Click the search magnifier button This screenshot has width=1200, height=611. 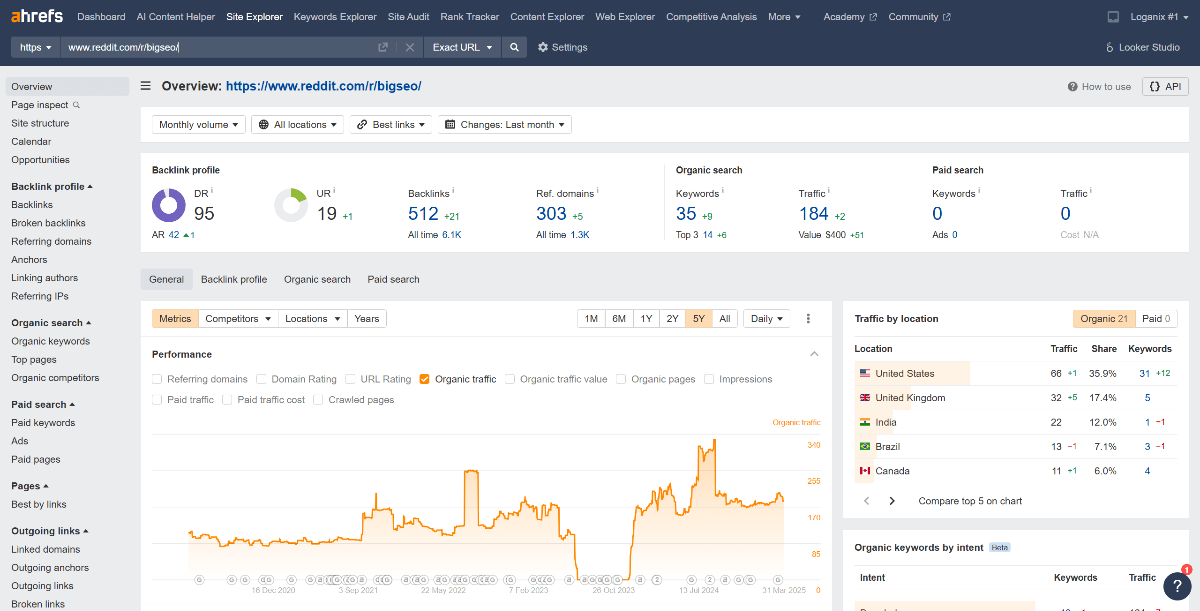[514, 47]
